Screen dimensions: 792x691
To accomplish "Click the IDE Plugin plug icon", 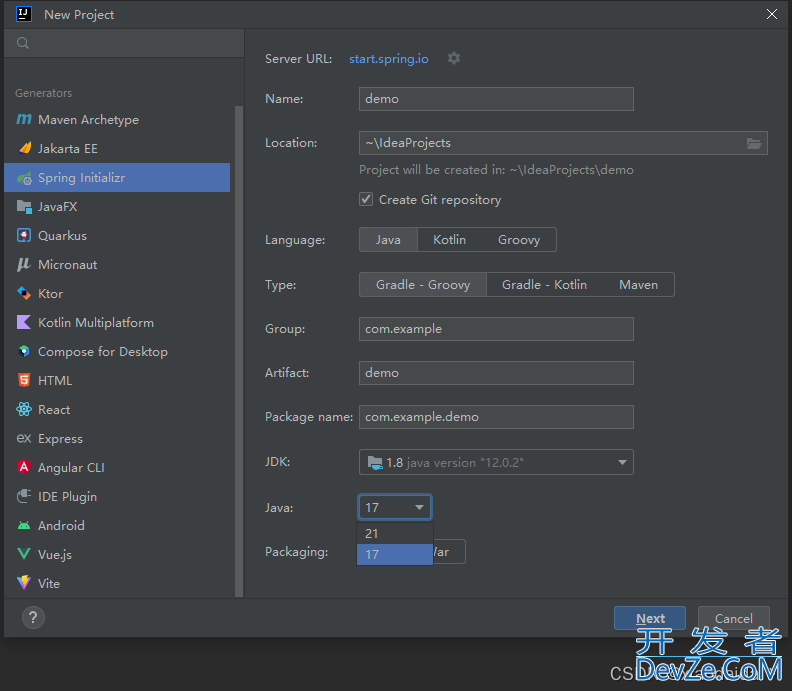I will pos(24,496).
